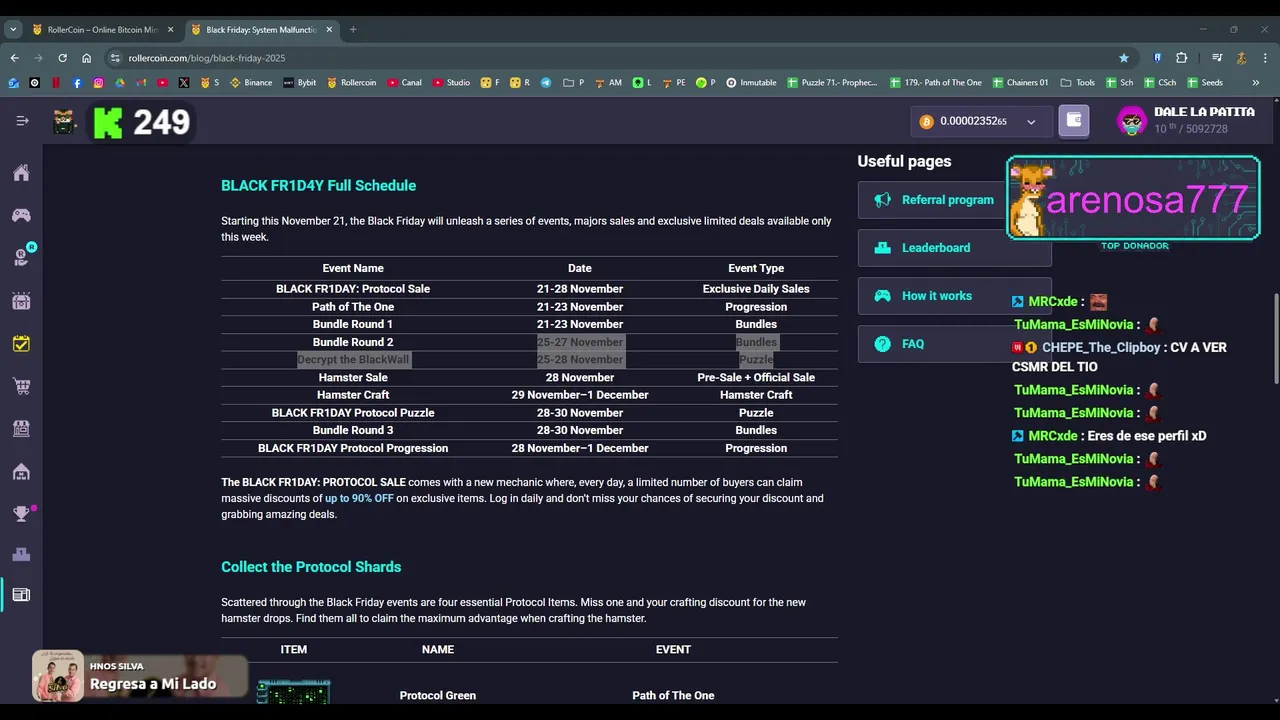Open the Binance bookmark
The height and width of the screenshot is (720, 1280).
[x=251, y=83]
